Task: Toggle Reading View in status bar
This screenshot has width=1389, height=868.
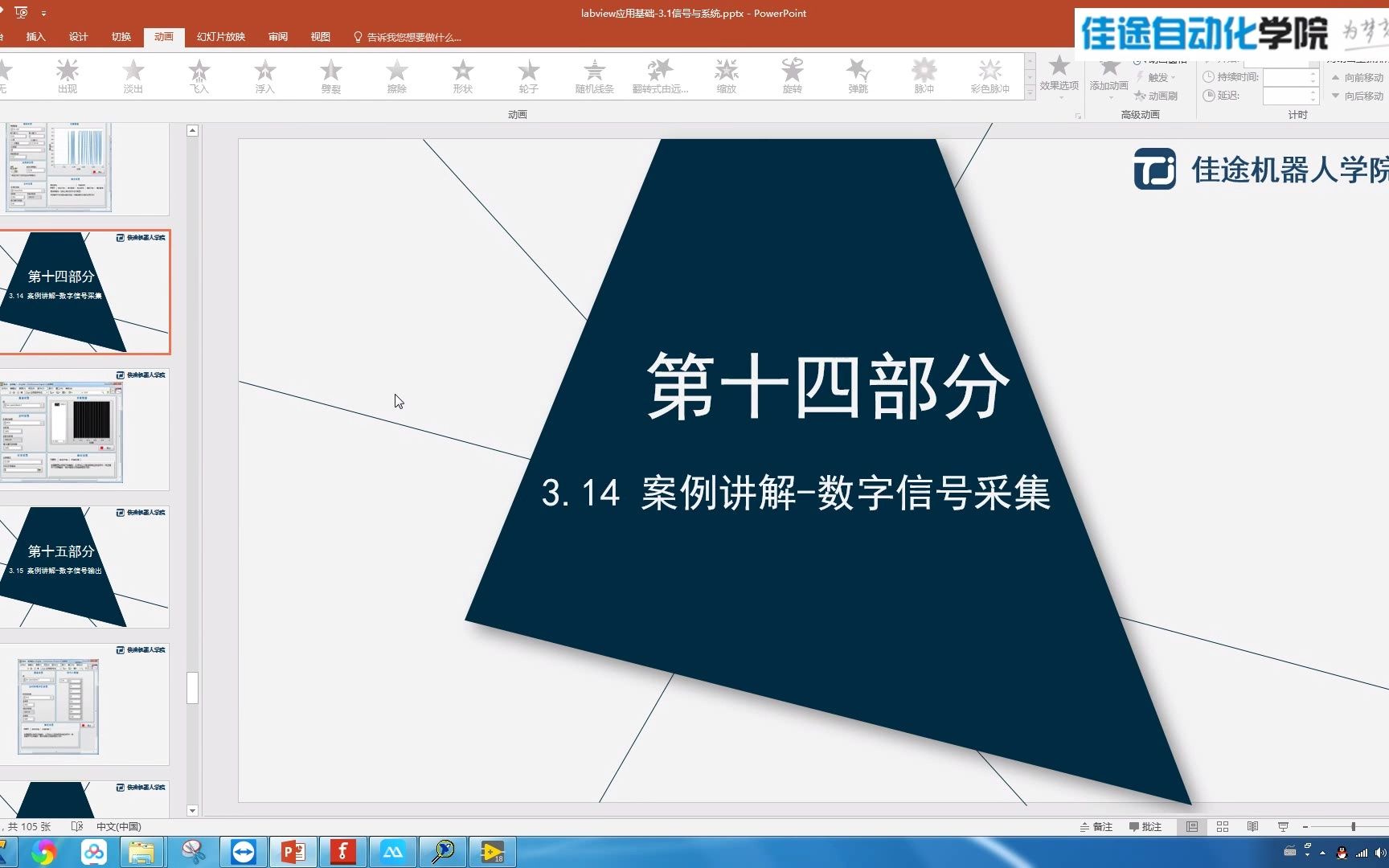Action: (x=1252, y=826)
